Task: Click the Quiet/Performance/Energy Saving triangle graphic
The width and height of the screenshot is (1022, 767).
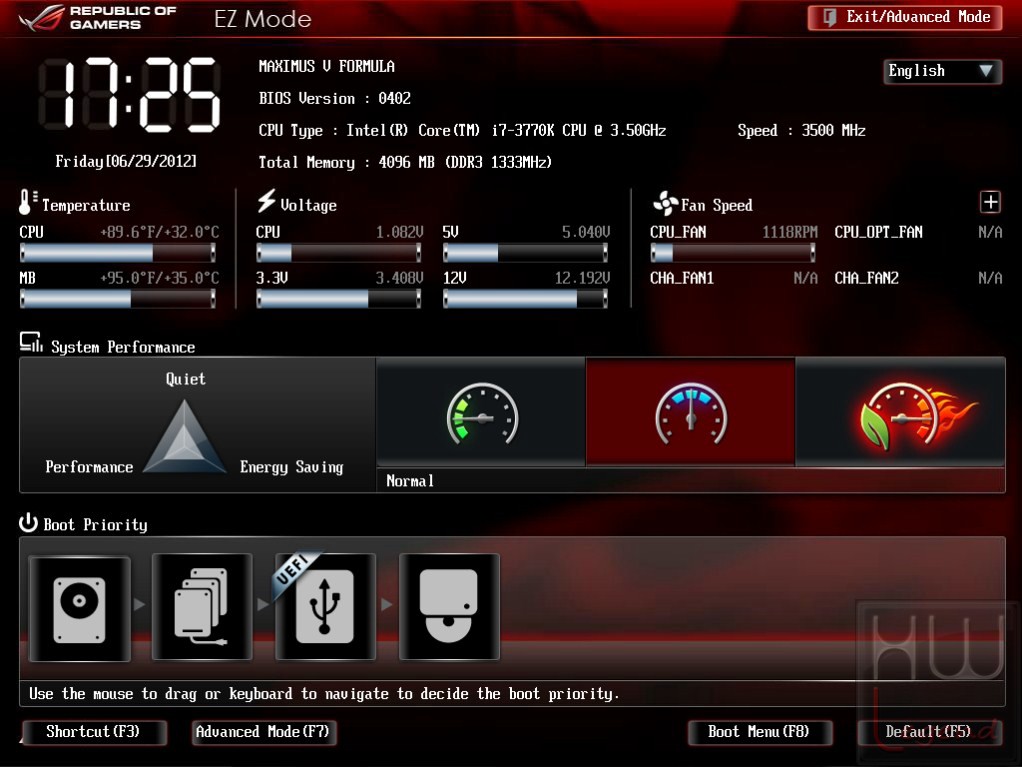Action: click(x=184, y=437)
